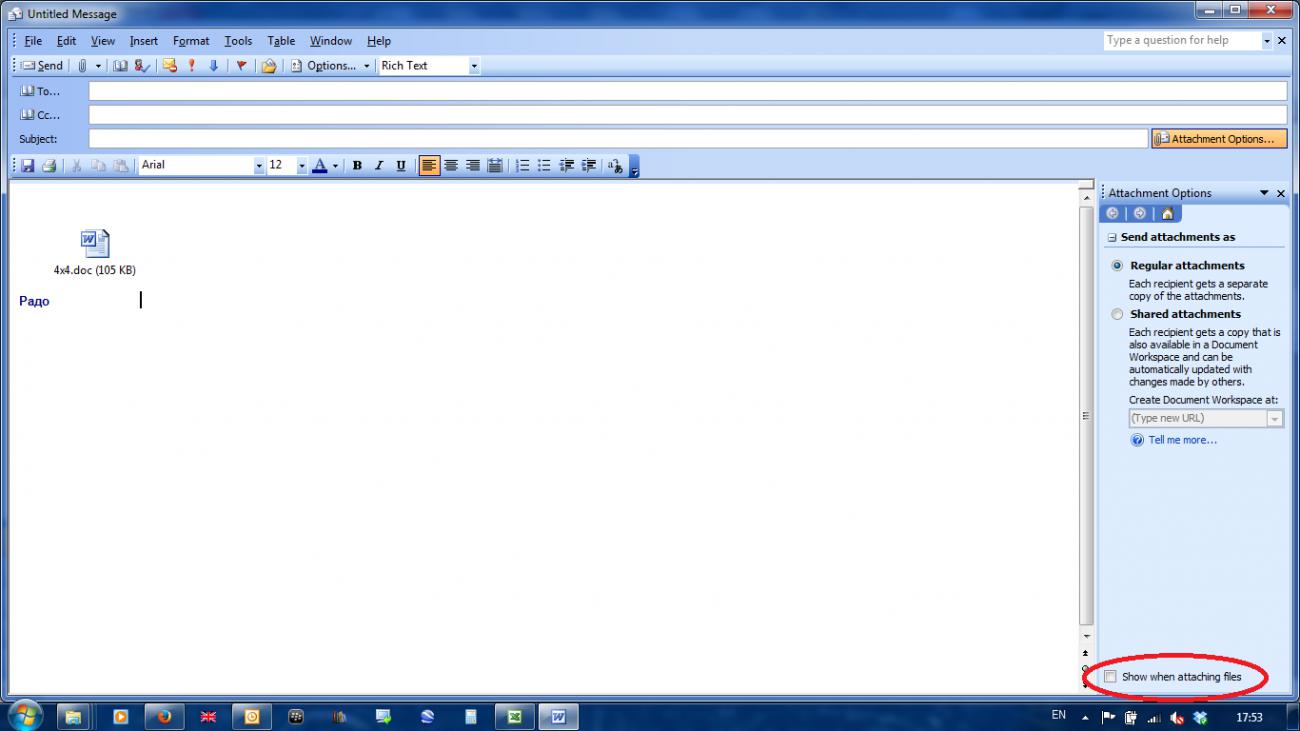Image resolution: width=1300 pixels, height=731 pixels.
Task: Click the Send button
Action: pos(42,66)
